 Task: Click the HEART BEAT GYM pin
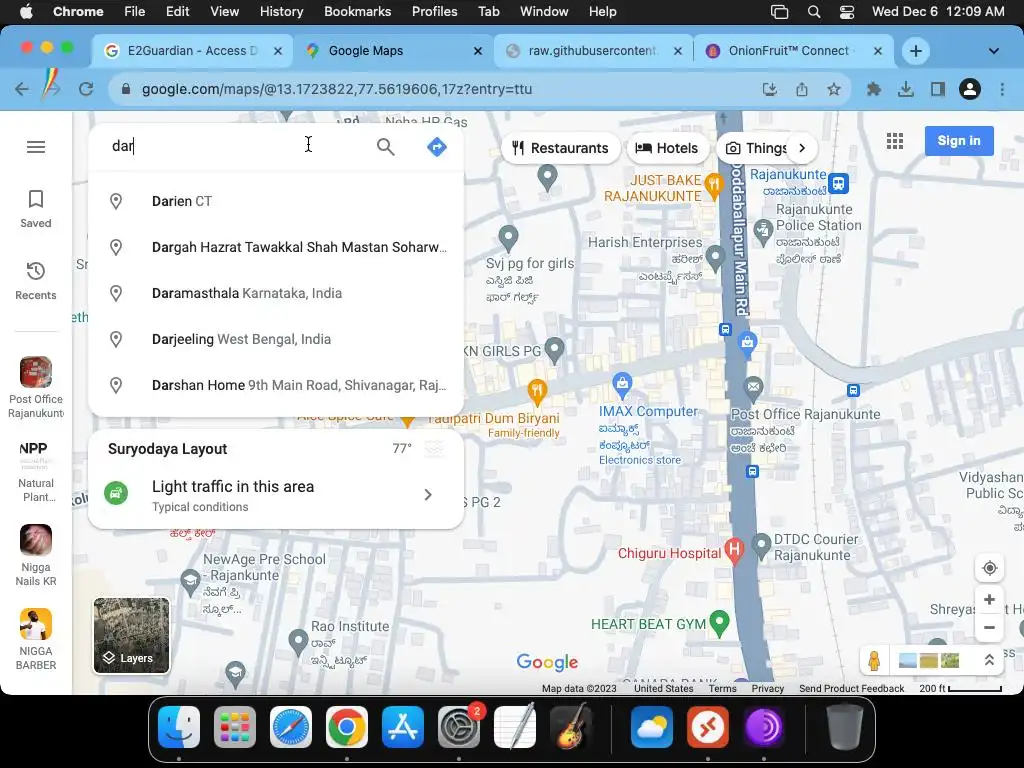[x=720, y=622]
